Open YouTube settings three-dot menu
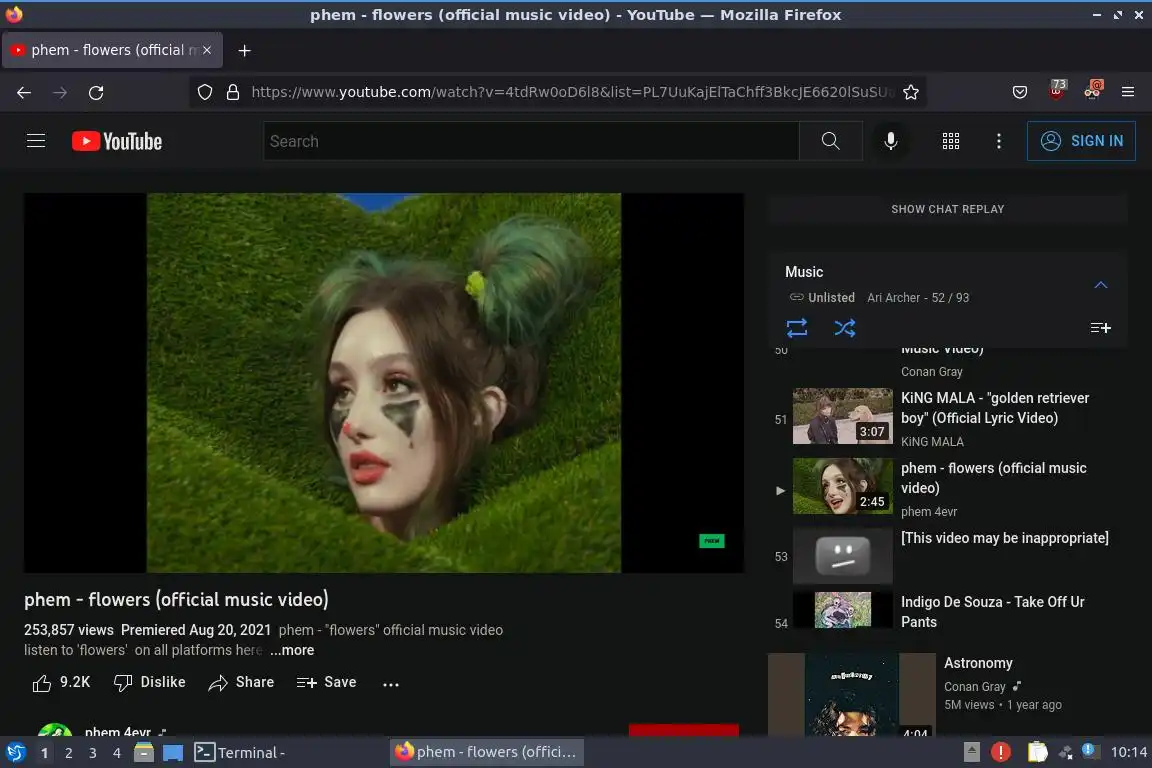The width and height of the screenshot is (1152, 768). click(x=998, y=141)
